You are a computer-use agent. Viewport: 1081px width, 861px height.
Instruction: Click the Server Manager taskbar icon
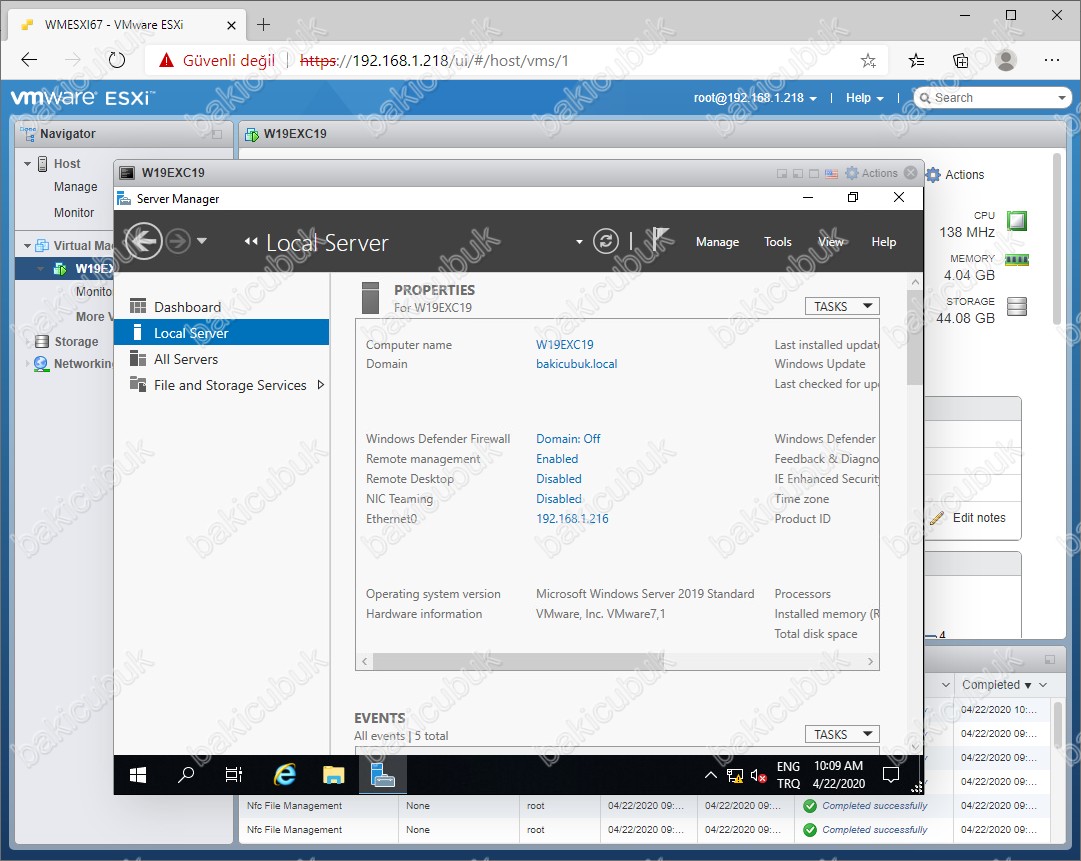tap(383, 776)
